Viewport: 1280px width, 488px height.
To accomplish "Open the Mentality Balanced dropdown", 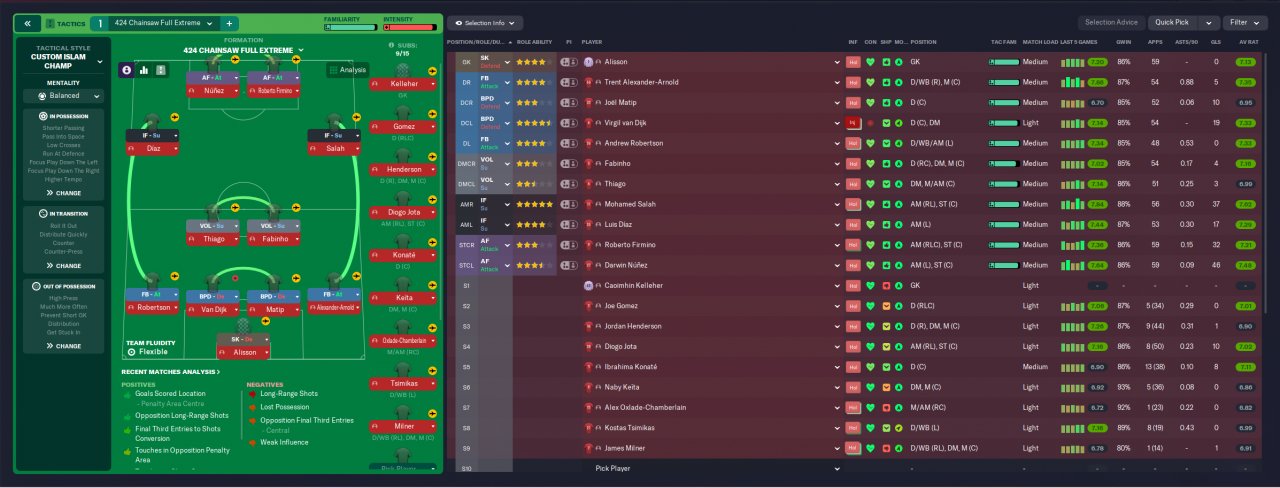I will 64,96.
